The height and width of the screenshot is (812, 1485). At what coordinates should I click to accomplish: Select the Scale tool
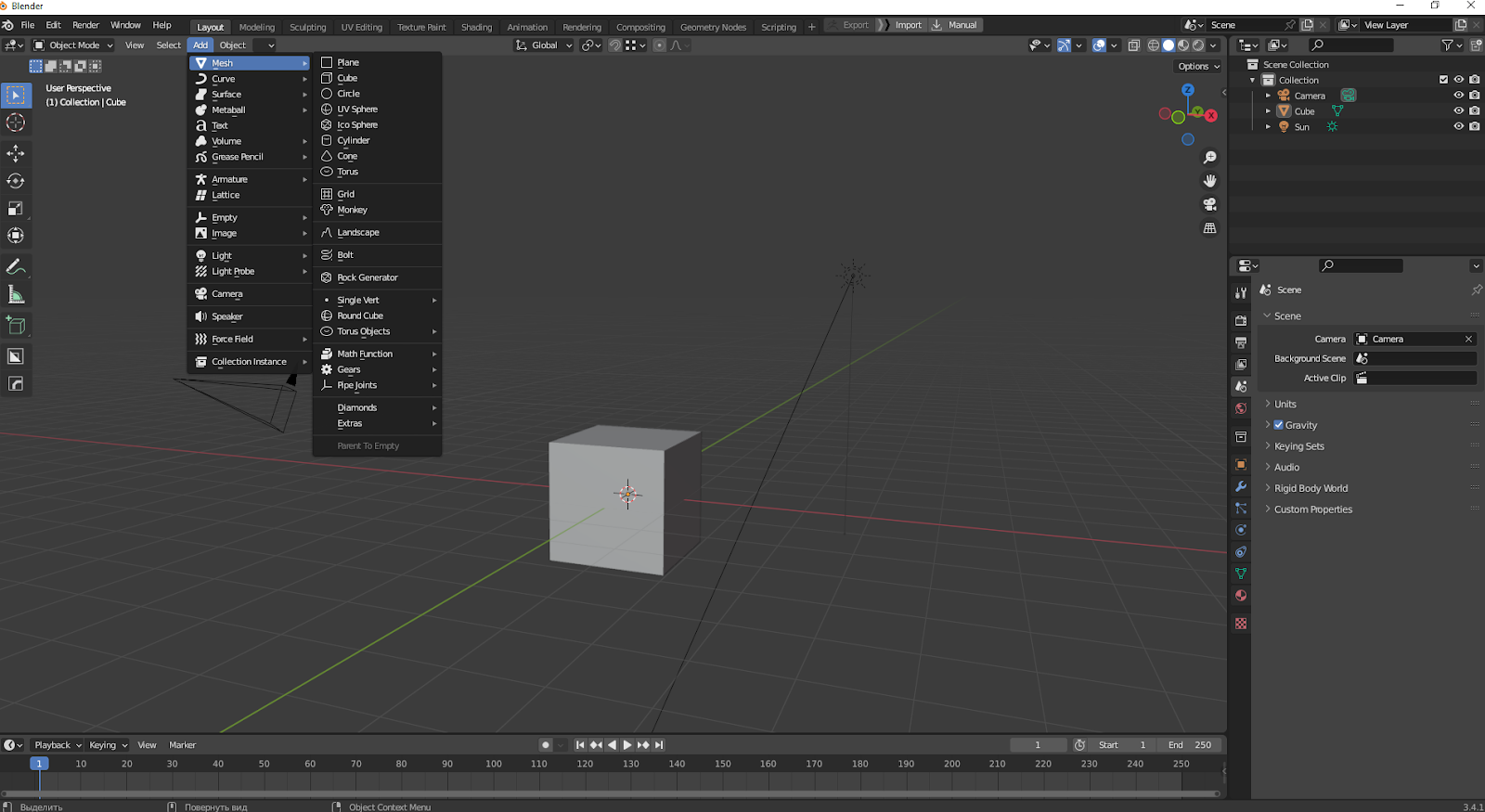tap(16, 209)
